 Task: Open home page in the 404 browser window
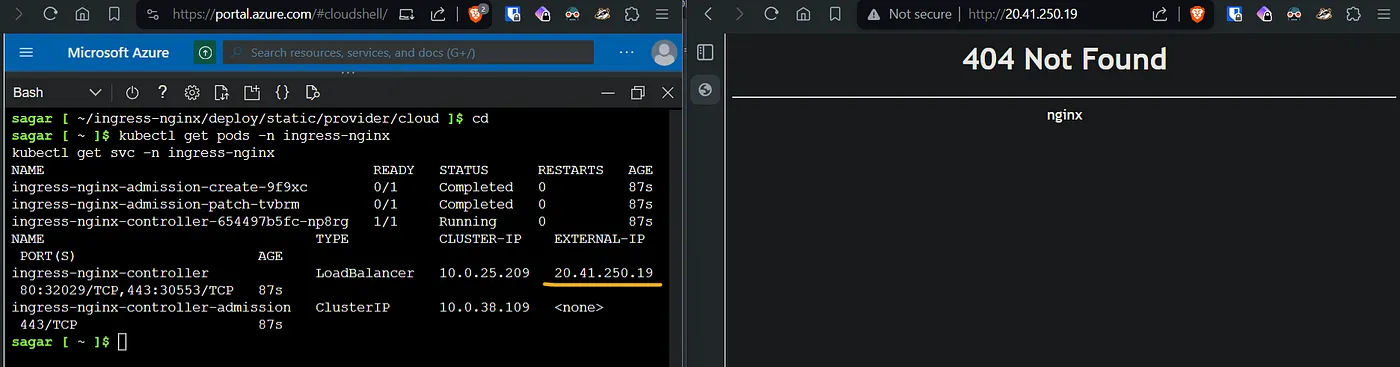pyautogui.click(x=804, y=15)
